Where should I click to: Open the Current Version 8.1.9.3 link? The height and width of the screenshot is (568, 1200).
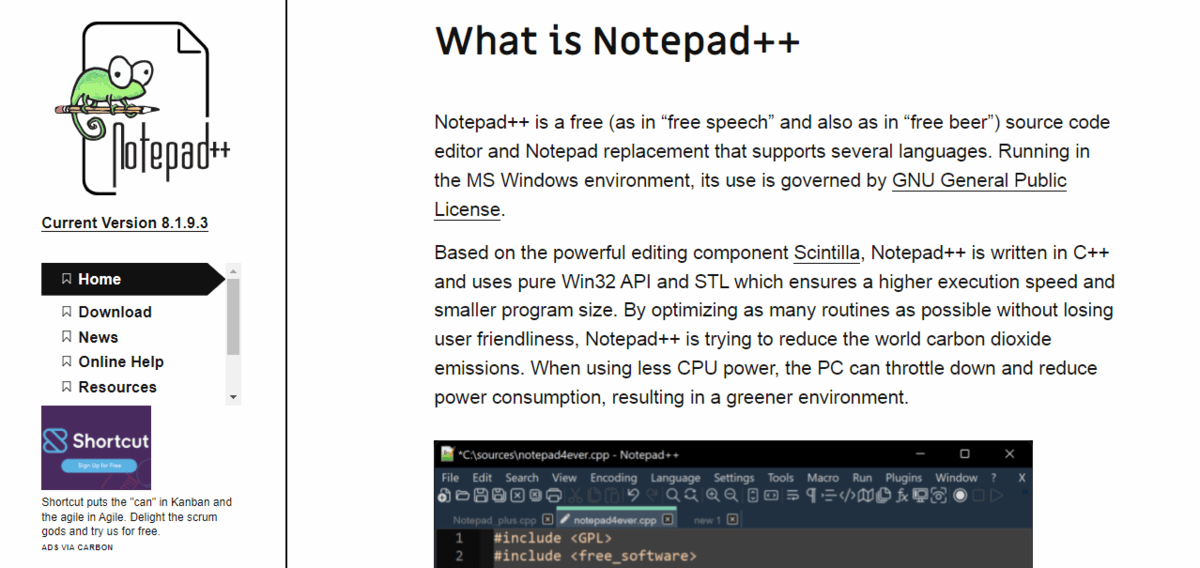click(125, 223)
